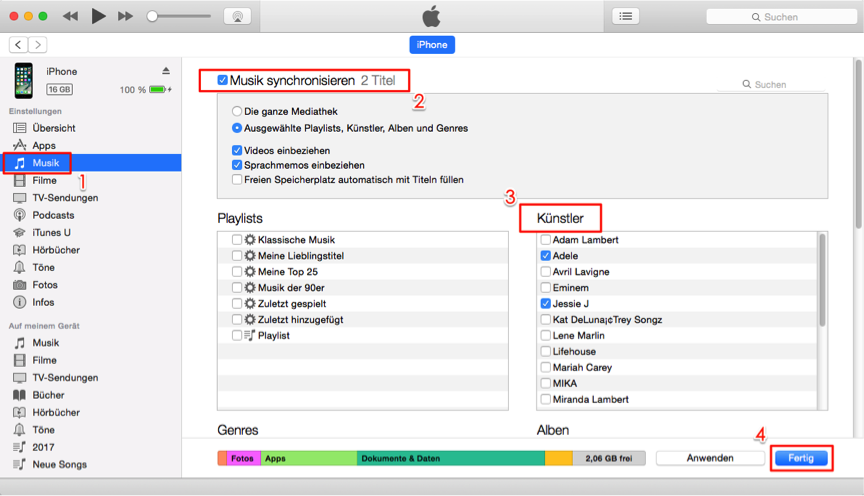The height and width of the screenshot is (496, 864).
Task: Go to the previous track
Action: click(70, 16)
